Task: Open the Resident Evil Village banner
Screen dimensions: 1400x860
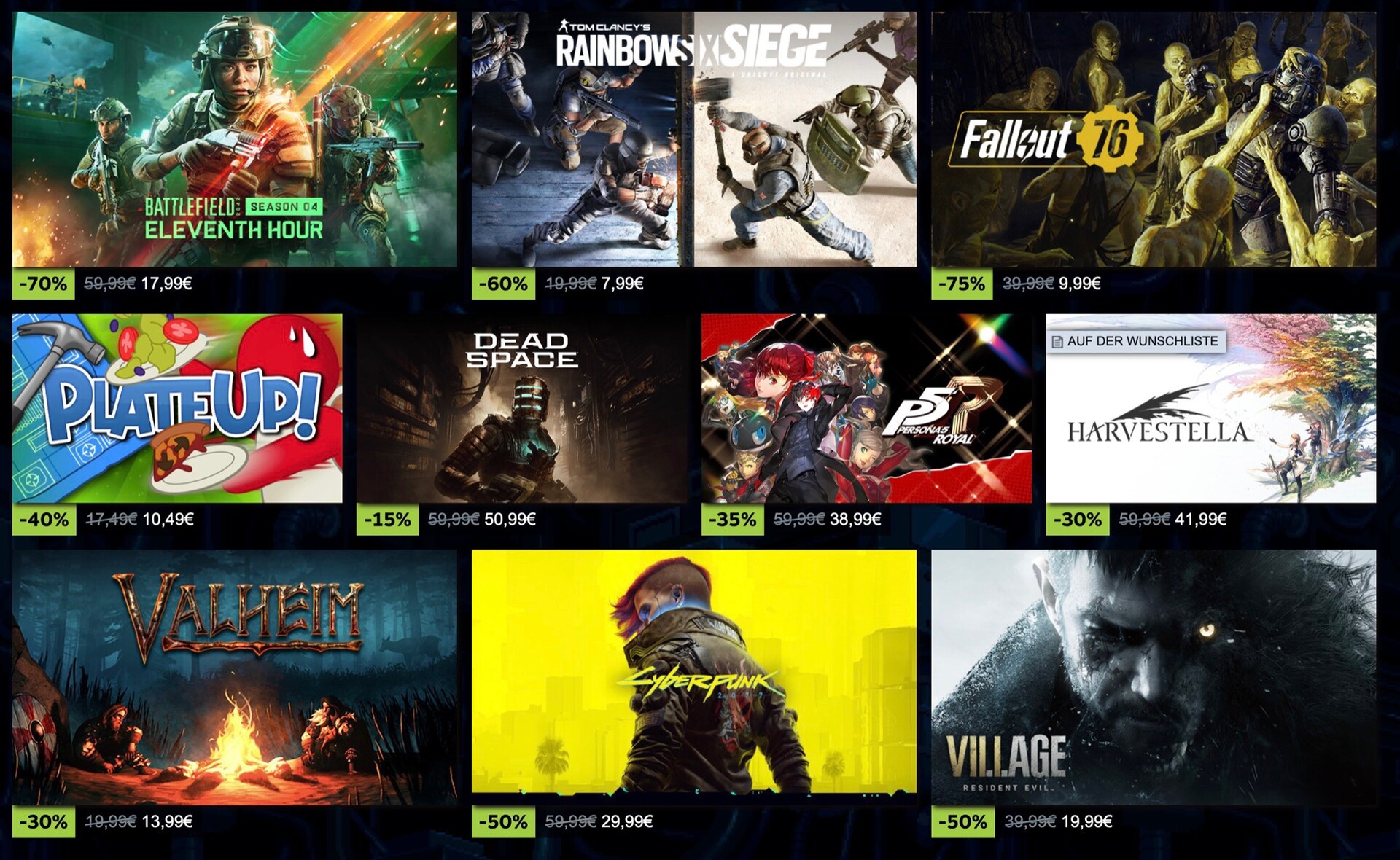Action: 1154,677
